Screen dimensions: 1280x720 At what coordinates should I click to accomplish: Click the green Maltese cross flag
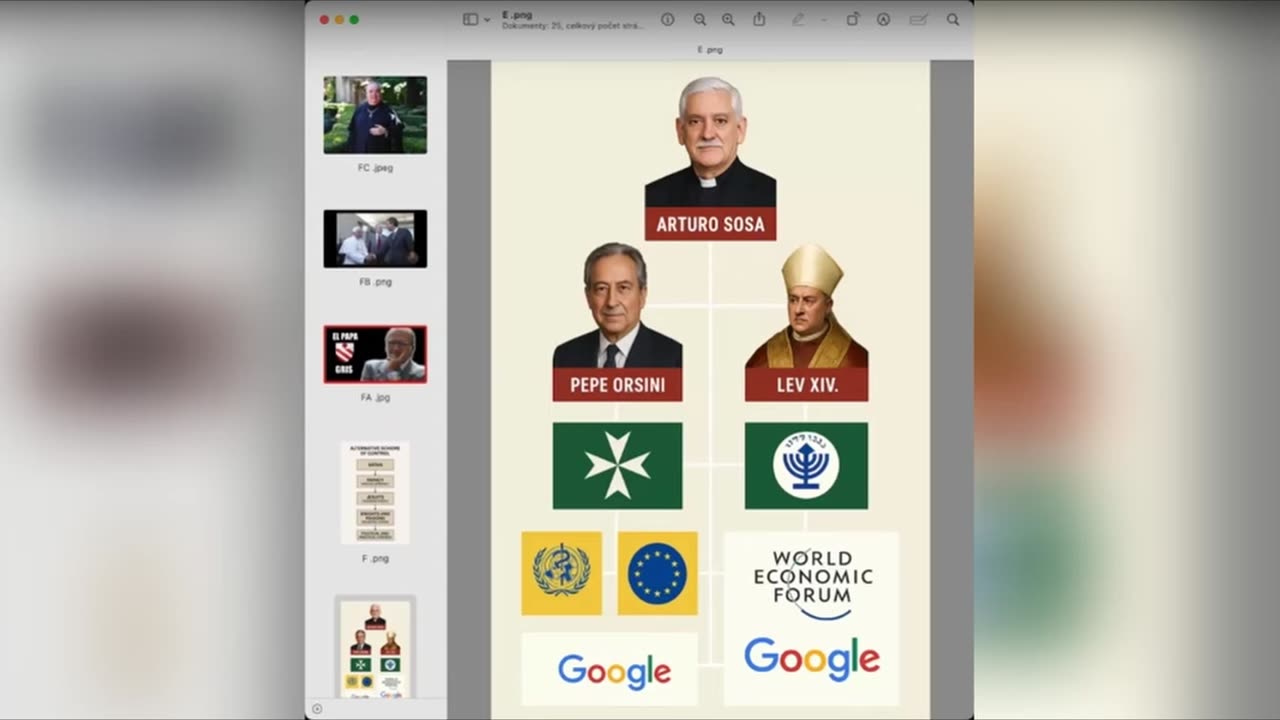coord(617,466)
